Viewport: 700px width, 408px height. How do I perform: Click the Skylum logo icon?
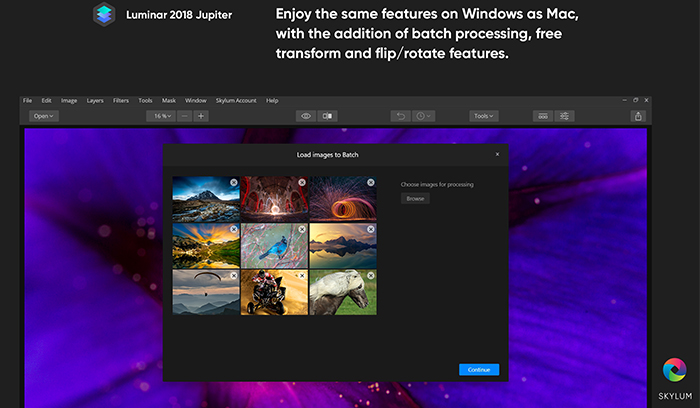tap(675, 370)
